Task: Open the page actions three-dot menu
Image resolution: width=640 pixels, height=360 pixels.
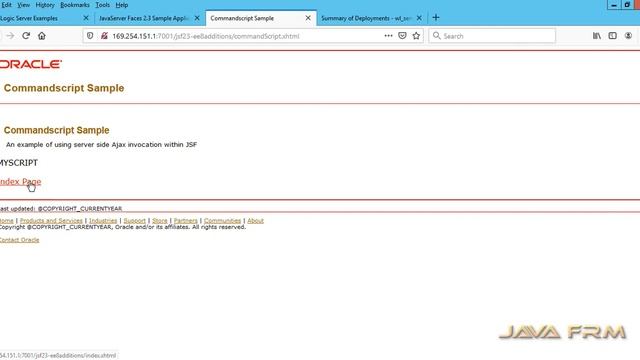Action: point(388,36)
